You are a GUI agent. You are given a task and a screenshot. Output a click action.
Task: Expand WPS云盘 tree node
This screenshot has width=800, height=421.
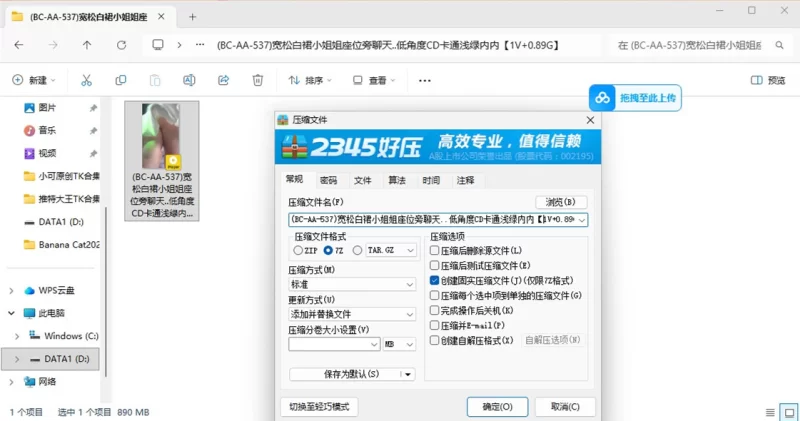tap(11, 291)
